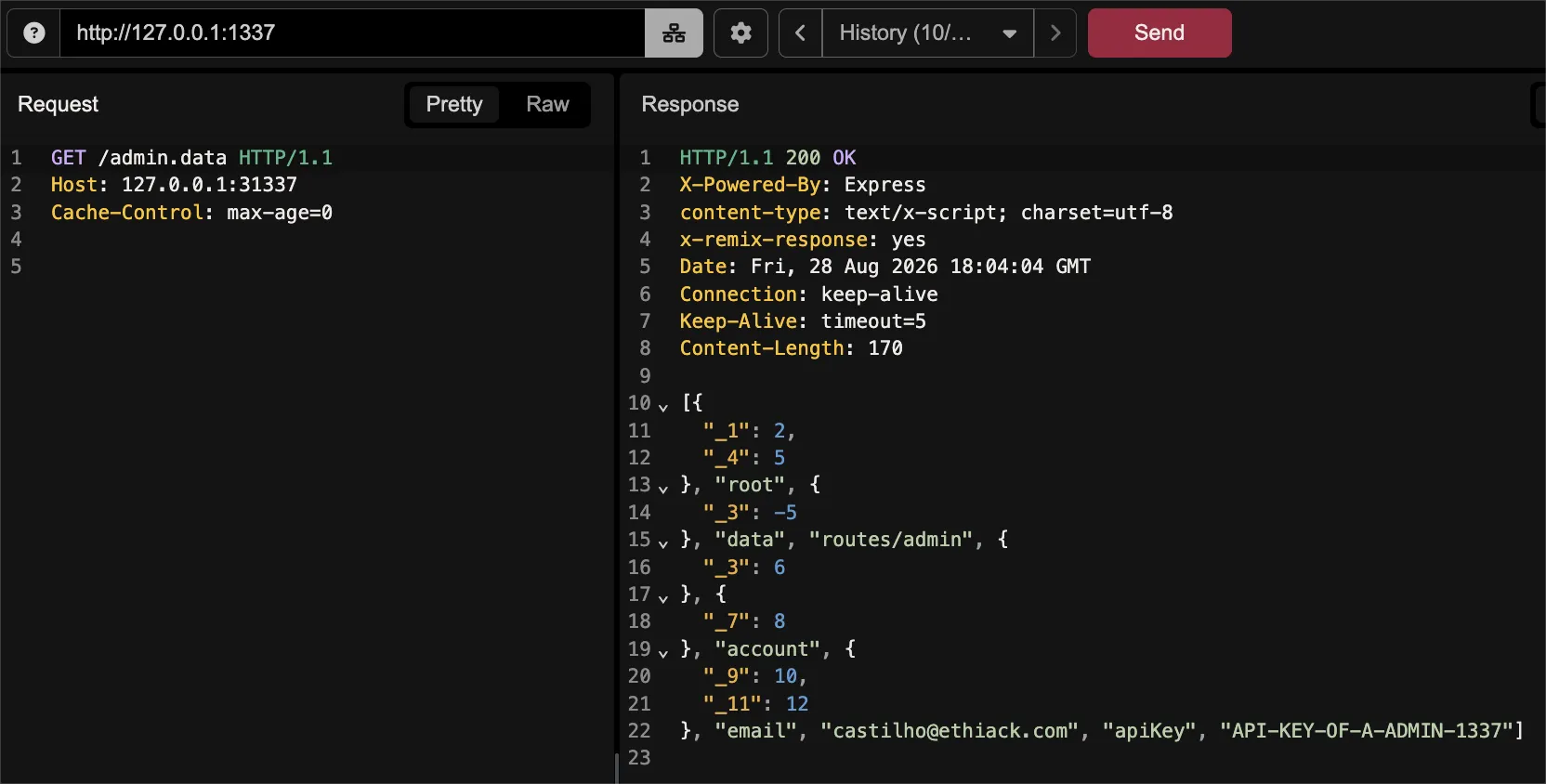Click the Keep-Alive: timeout=5 header
The width and height of the screenshot is (1546, 784).
(x=803, y=321)
